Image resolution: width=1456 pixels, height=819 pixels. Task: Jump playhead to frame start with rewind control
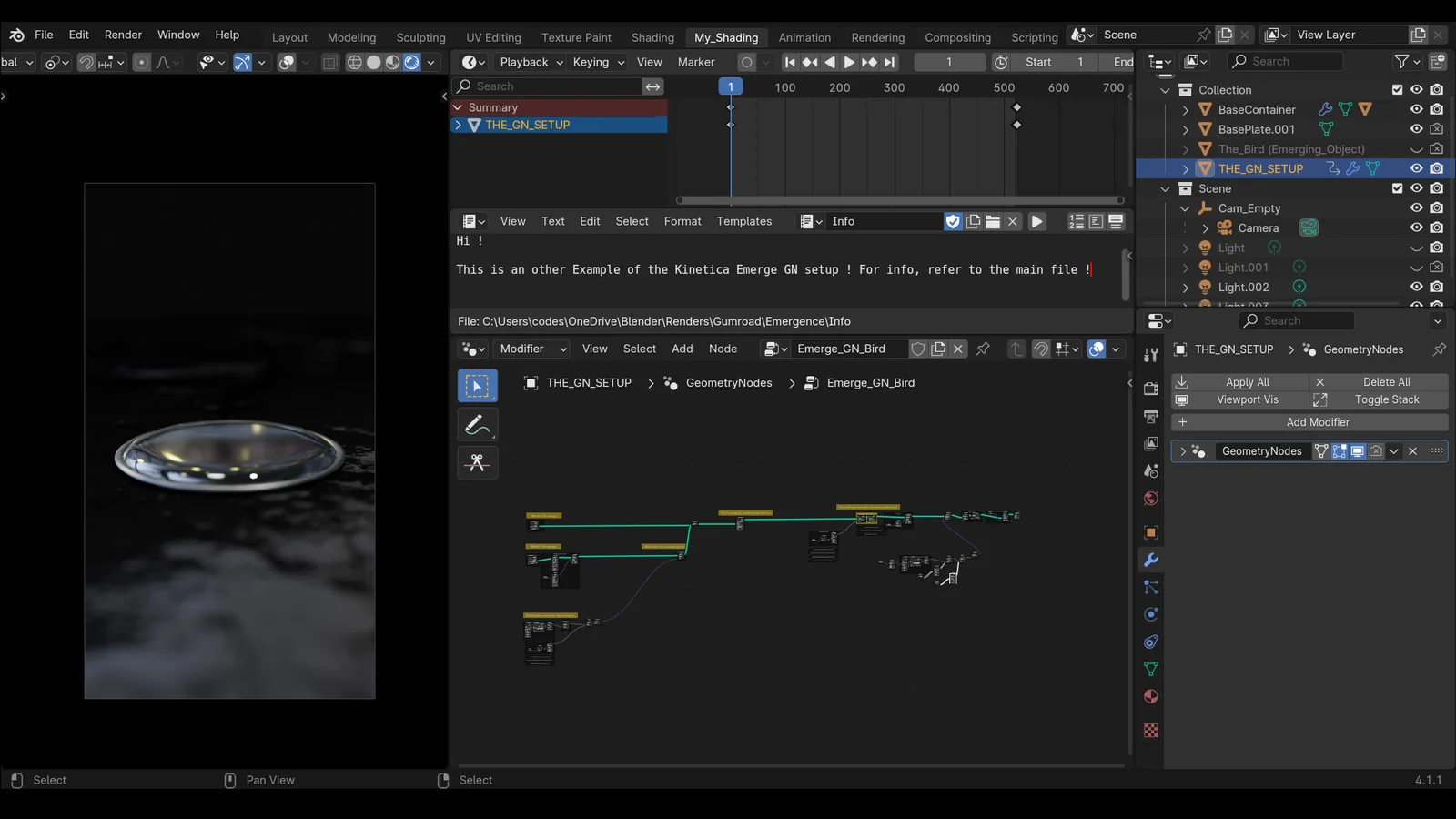pos(790,62)
